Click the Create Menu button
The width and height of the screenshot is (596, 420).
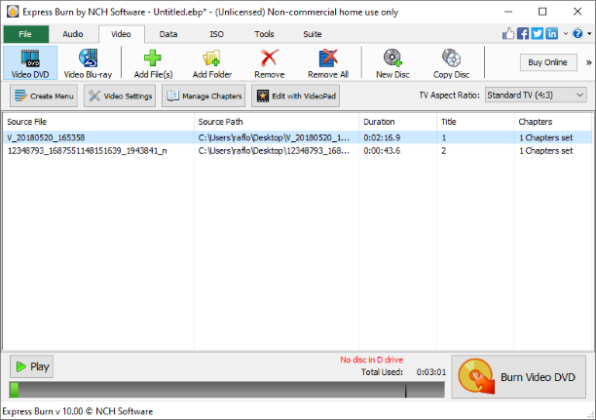click(x=44, y=96)
